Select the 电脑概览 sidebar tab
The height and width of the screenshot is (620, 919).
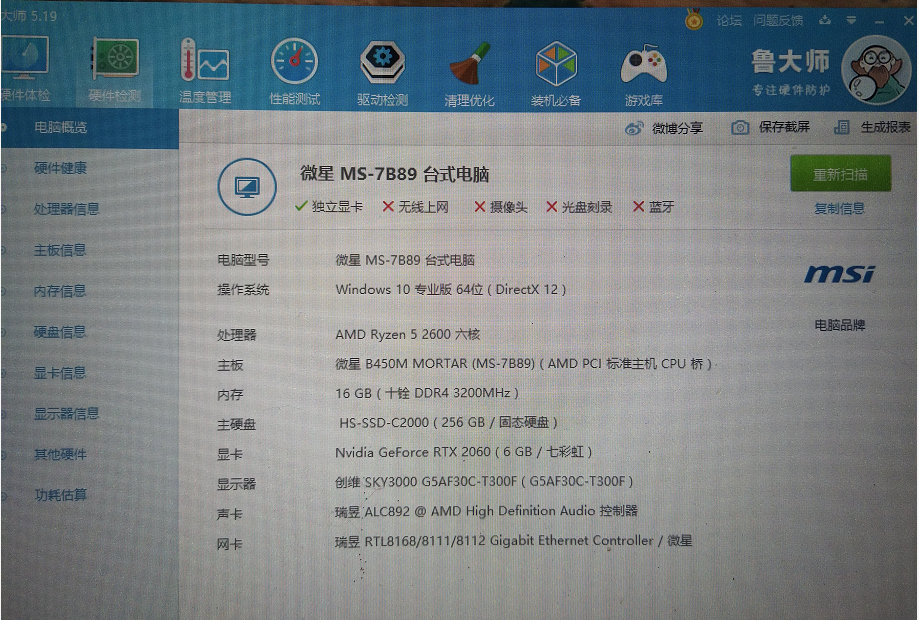[89, 127]
